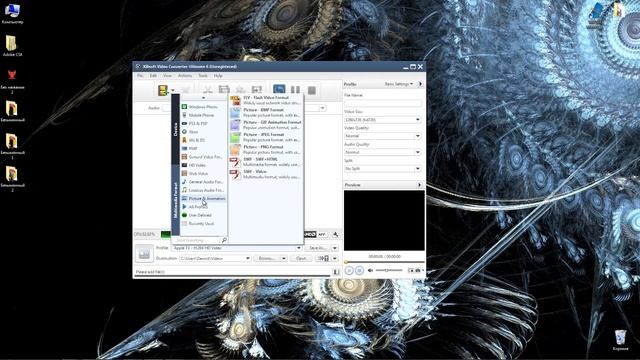This screenshot has width=640, height=360.
Task: Click the star toolbar icon
Action: tap(240, 90)
